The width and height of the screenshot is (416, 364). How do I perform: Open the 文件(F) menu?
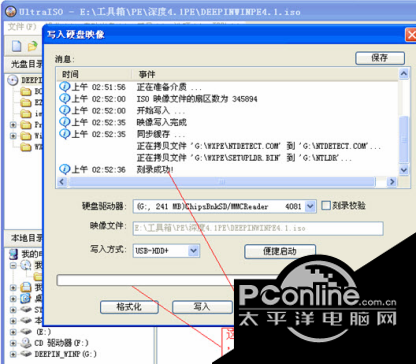pyautogui.click(x=22, y=27)
